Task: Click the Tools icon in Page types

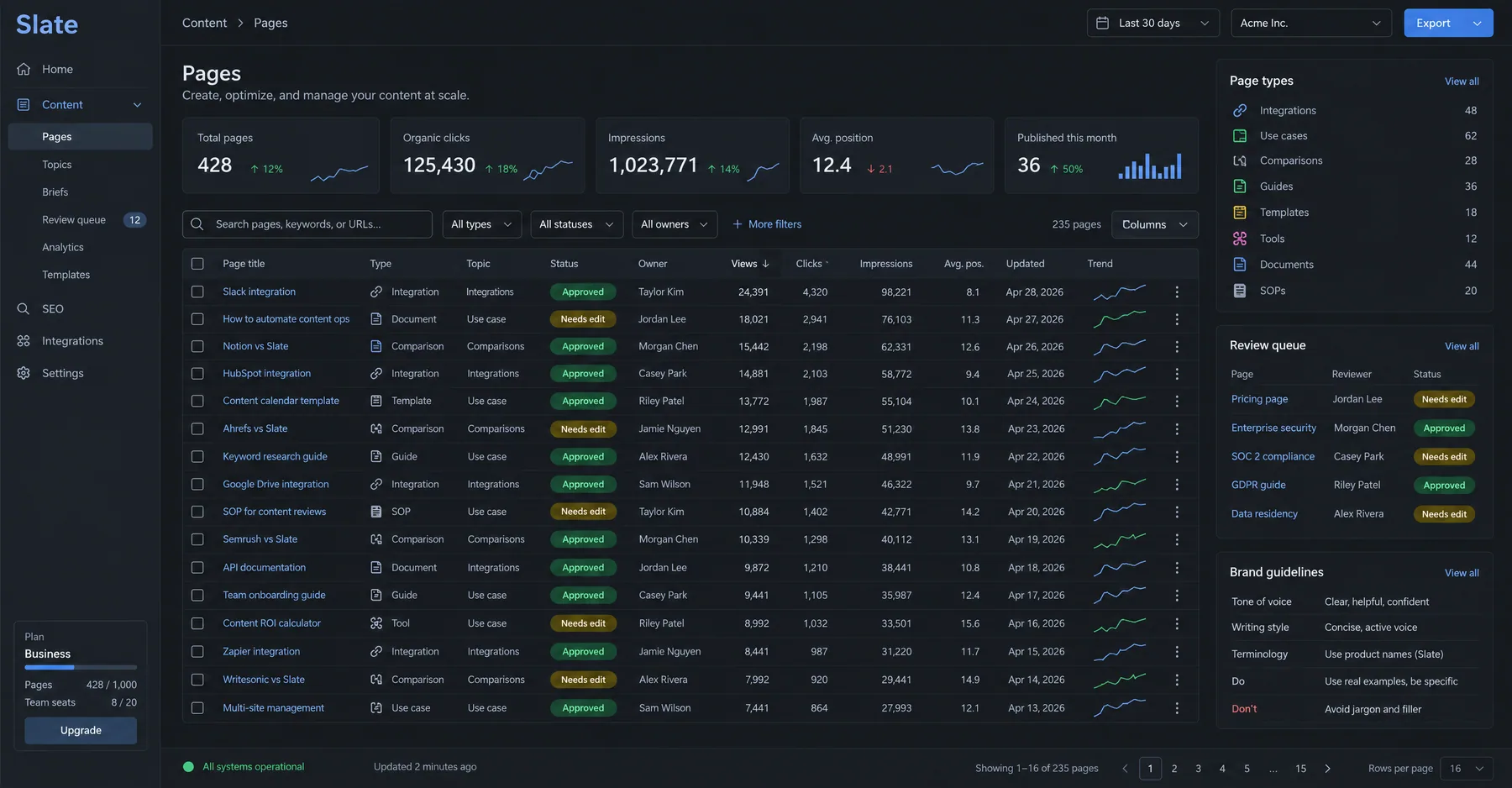Action: tap(1240, 239)
